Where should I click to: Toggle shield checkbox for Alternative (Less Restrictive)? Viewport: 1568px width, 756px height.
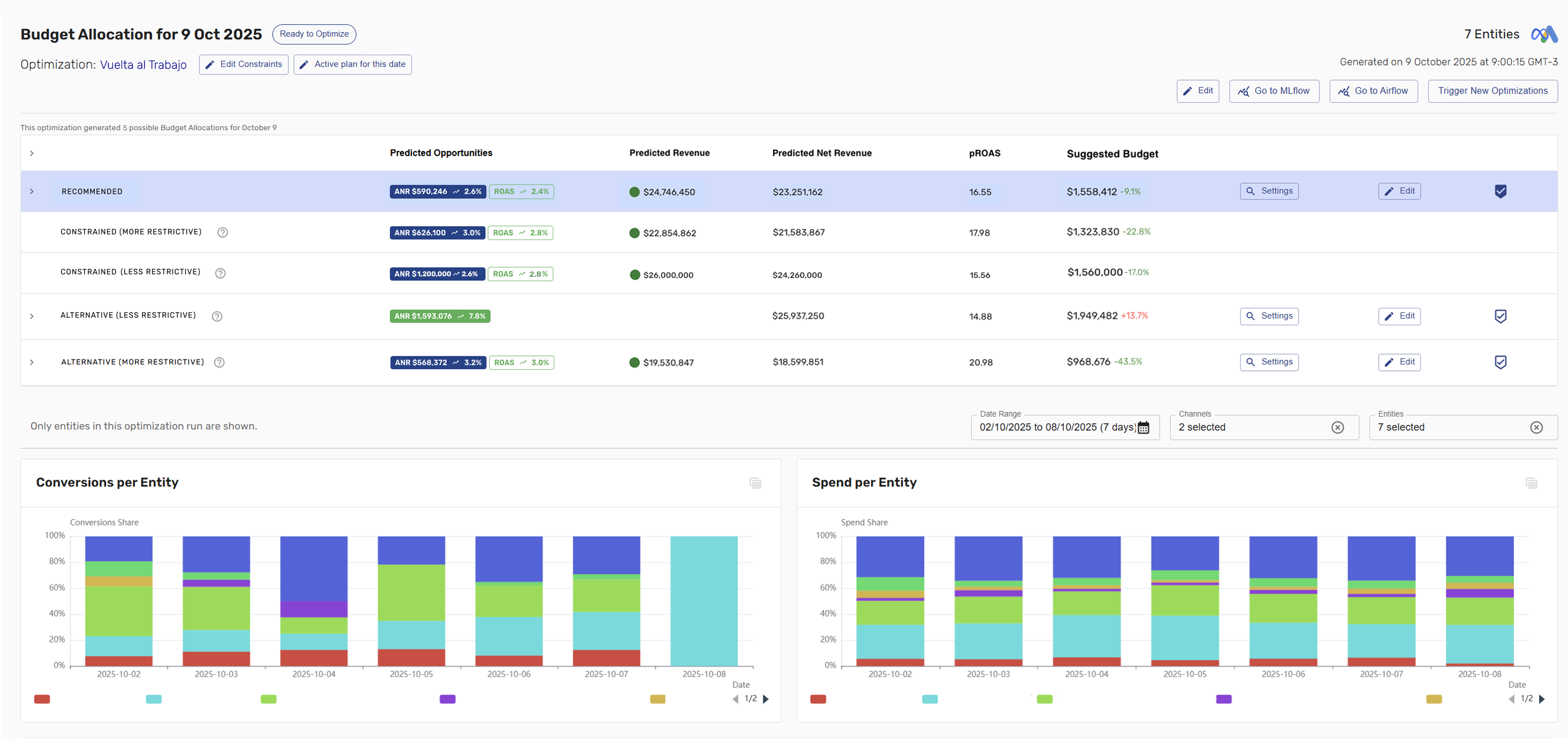(1500, 316)
